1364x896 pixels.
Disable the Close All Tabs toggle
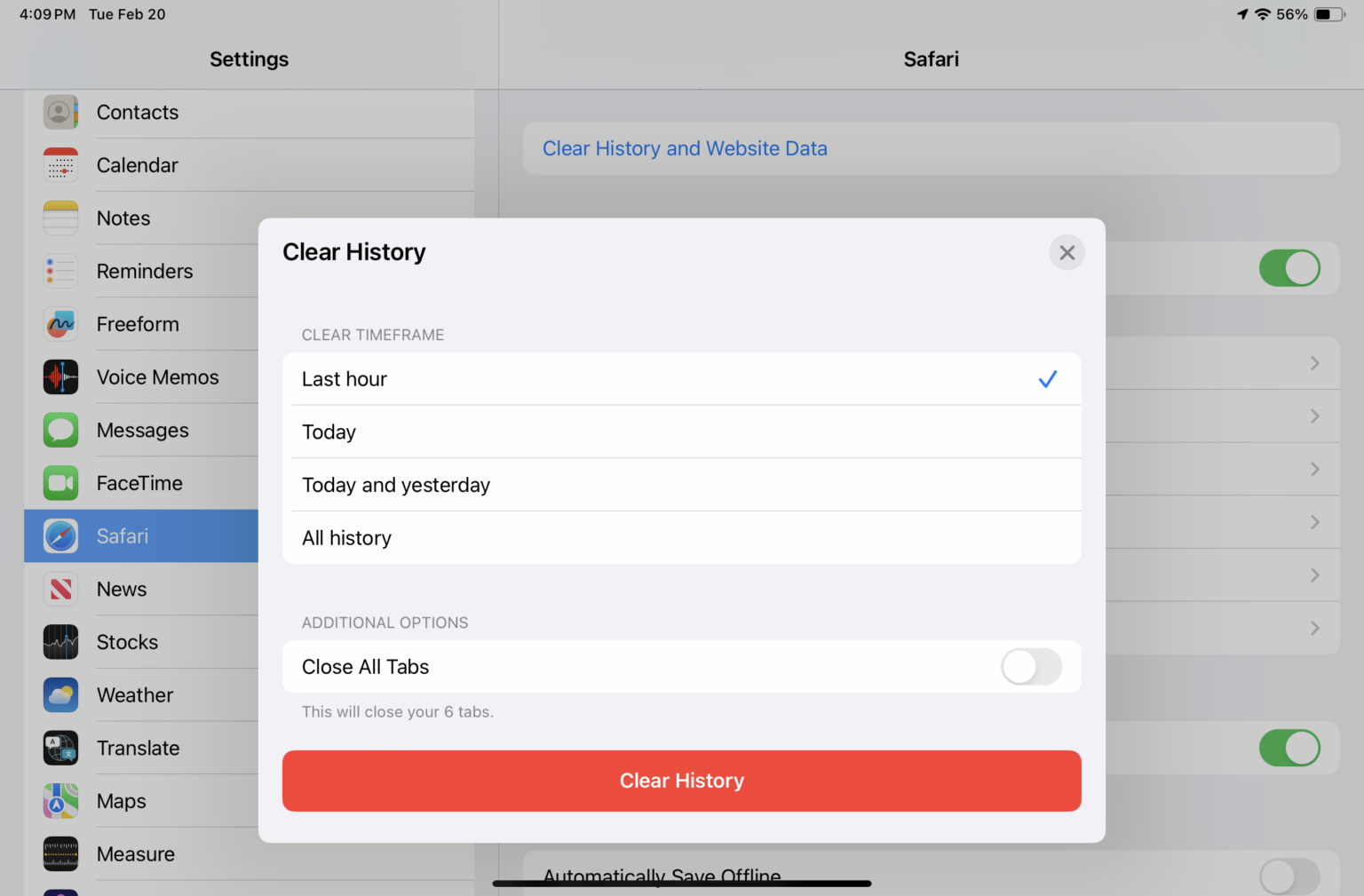click(x=1031, y=667)
